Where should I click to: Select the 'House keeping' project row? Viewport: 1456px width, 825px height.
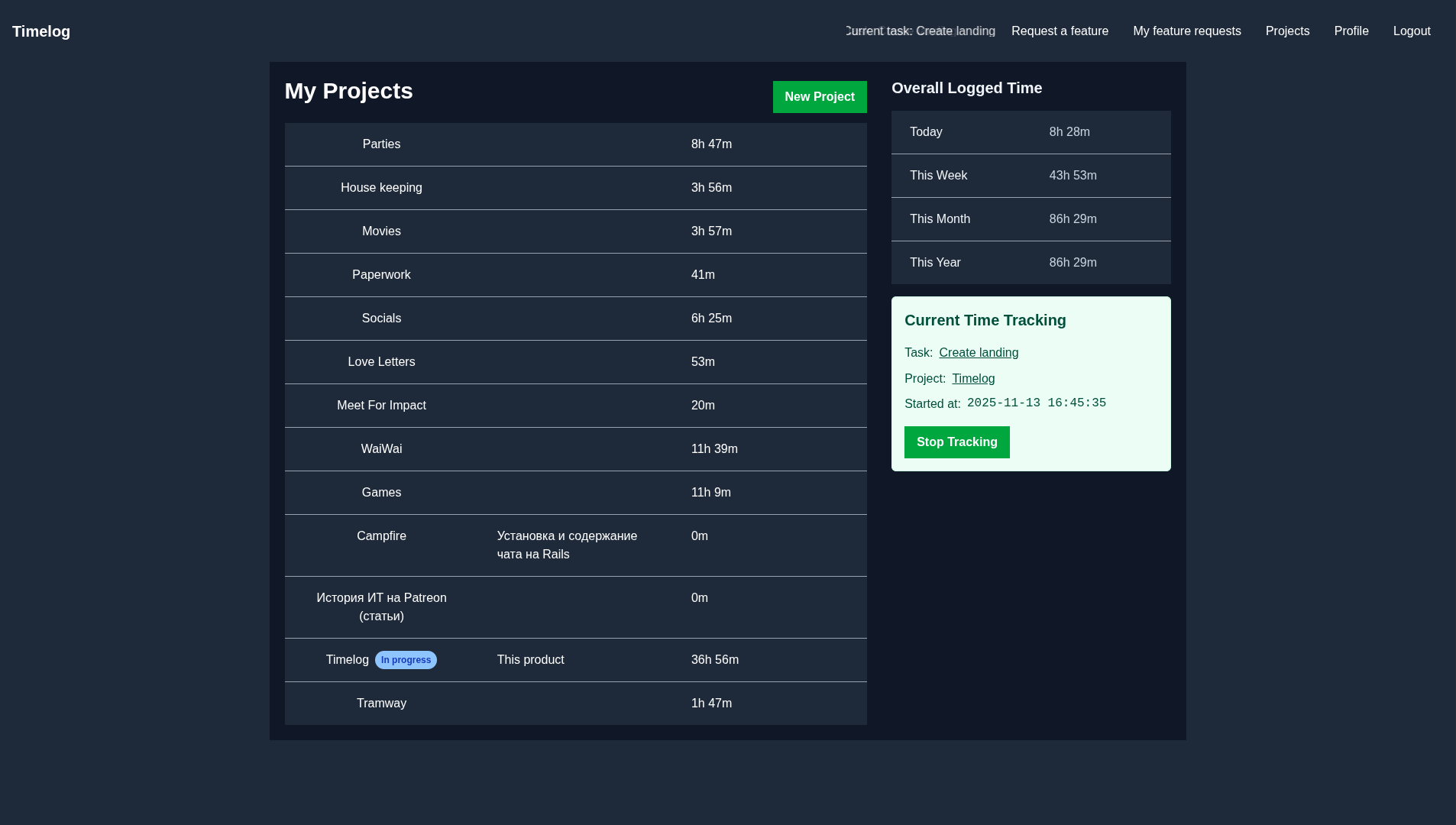coord(381,188)
